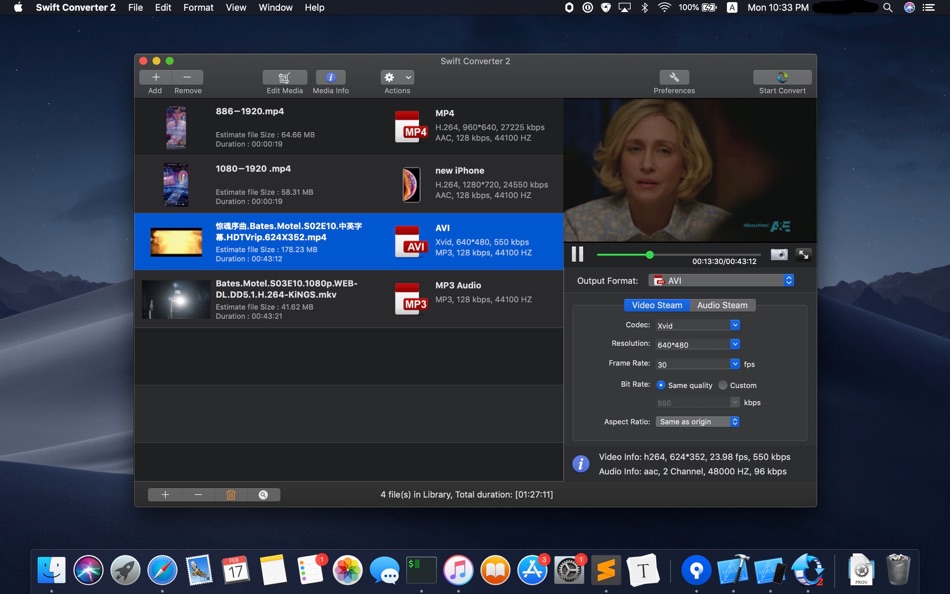Show Media Info using its toolbar icon
950x594 pixels.
(330, 77)
